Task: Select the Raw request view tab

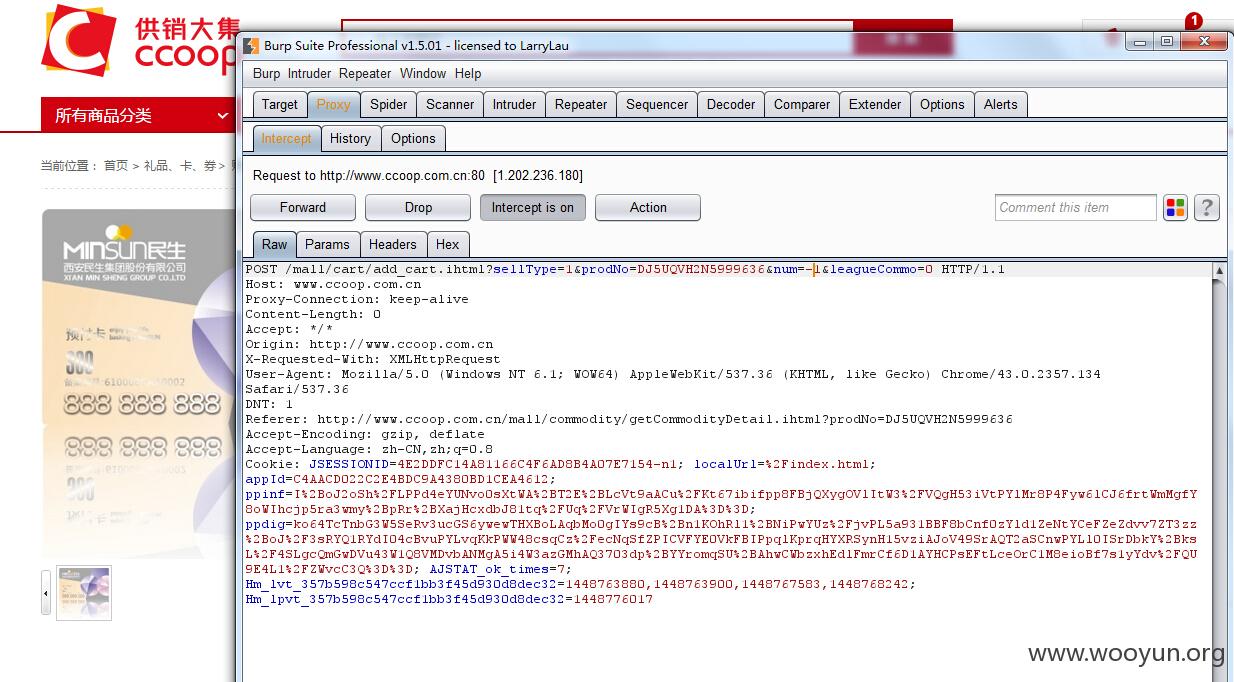Action: pyautogui.click(x=274, y=244)
